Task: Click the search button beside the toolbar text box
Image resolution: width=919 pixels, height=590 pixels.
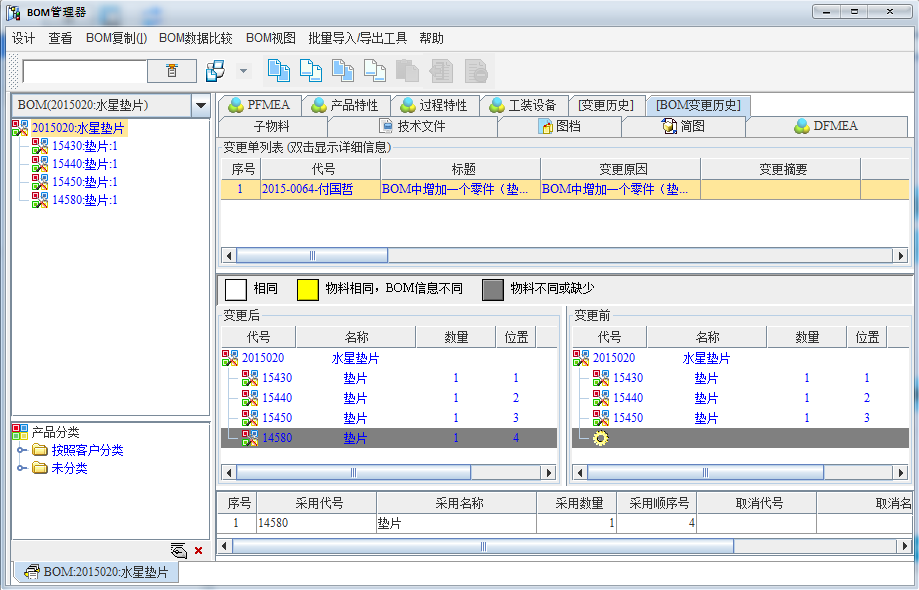Action: coord(171,71)
